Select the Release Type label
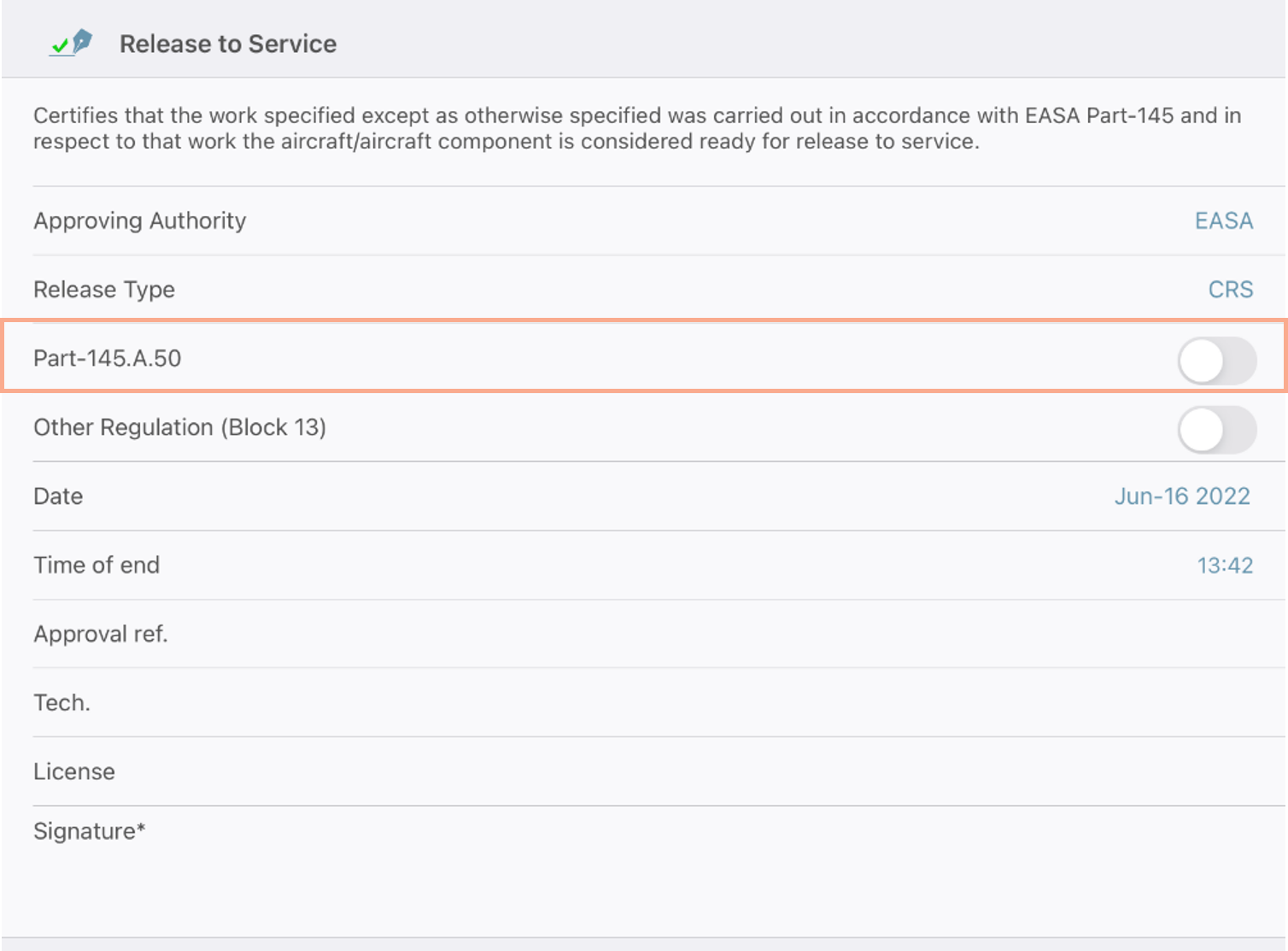1288x951 pixels. 104,290
